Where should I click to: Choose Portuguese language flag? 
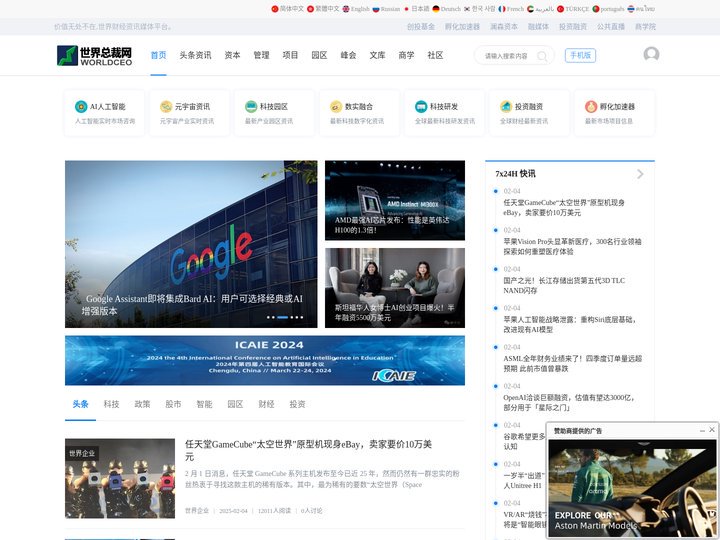pos(608,9)
